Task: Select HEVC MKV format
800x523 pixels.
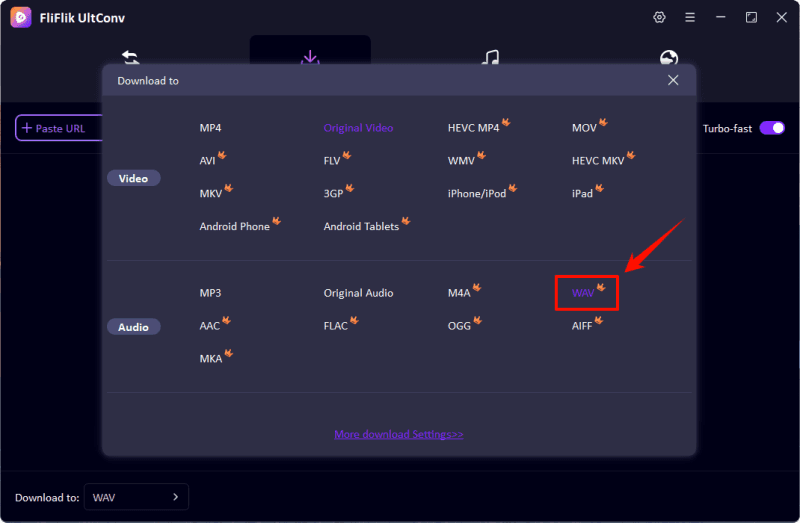Action: (598, 161)
